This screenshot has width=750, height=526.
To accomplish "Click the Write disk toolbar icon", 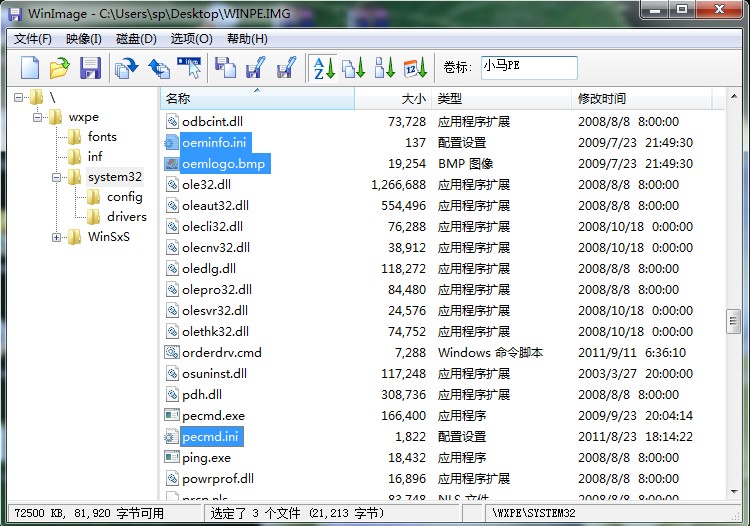I will click(x=159, y=67).
